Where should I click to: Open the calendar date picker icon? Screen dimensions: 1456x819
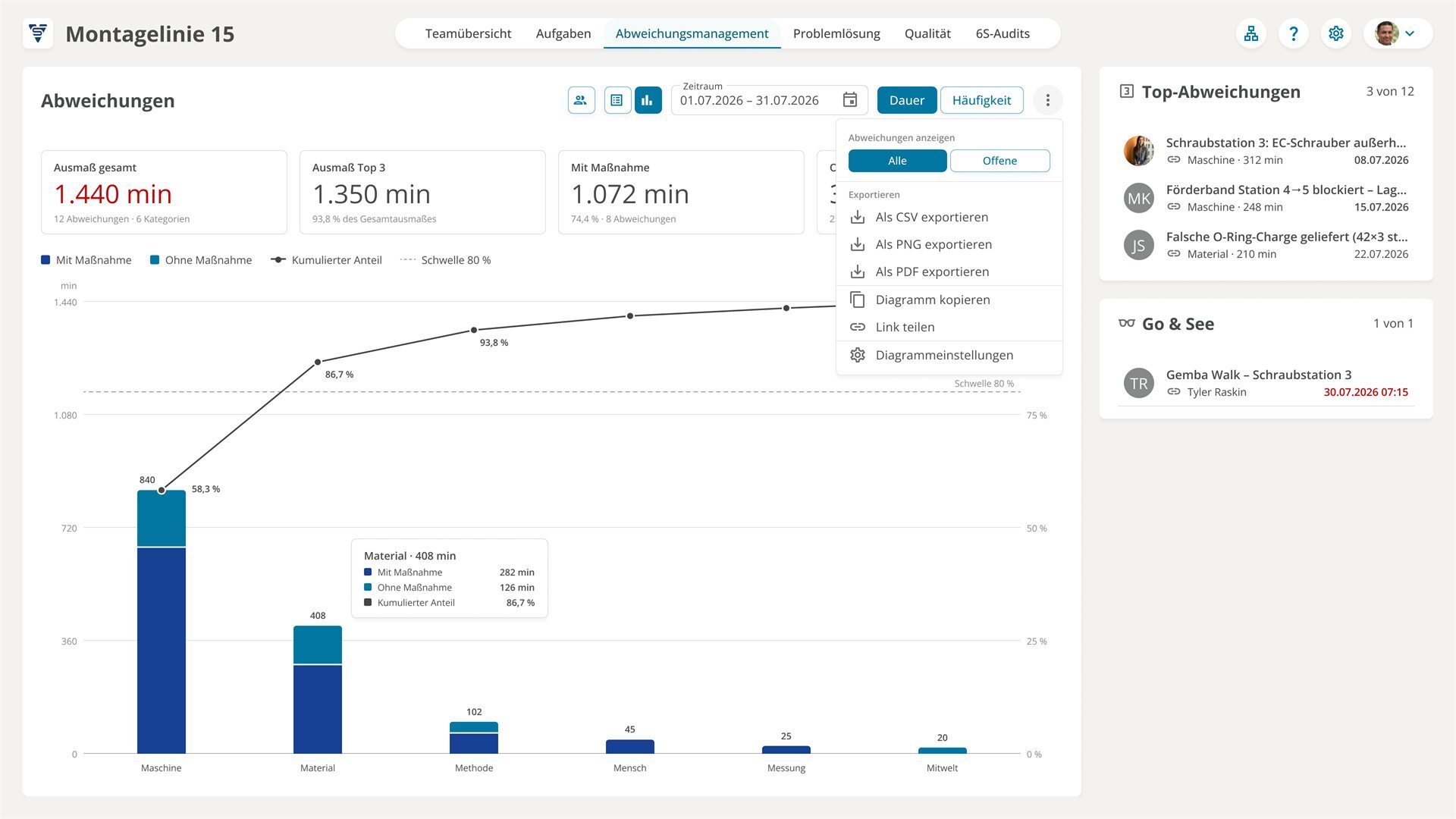tap(850, 100)
